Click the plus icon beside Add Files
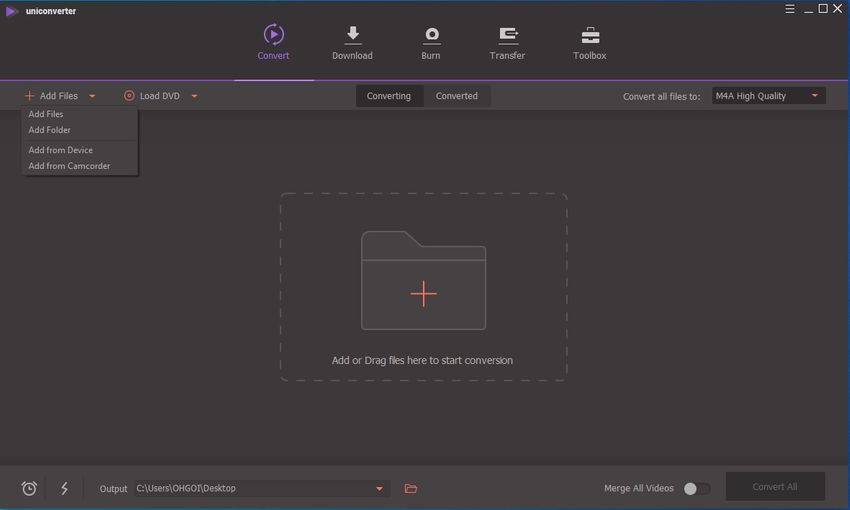Screen dimensions: 850x510 [29, 96]
